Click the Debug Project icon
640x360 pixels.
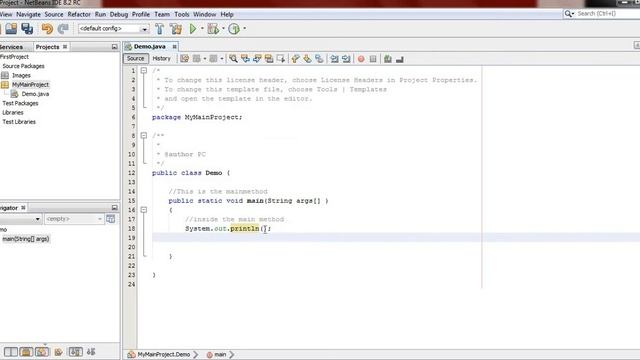tap(213, 29)
